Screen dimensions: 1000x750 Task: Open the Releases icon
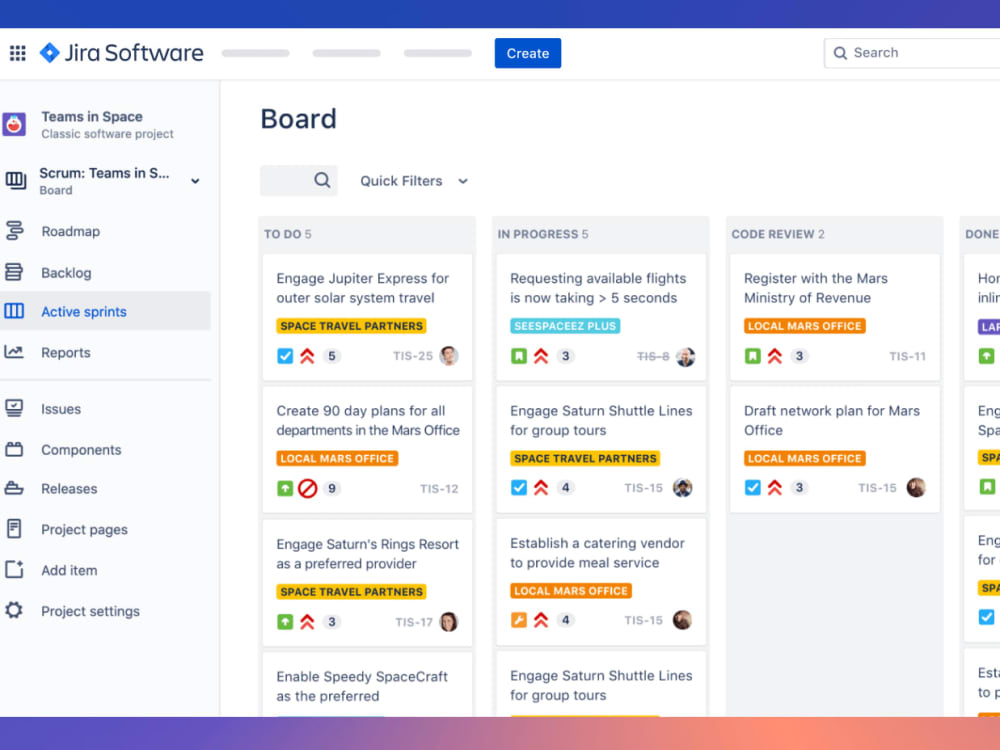17,489
